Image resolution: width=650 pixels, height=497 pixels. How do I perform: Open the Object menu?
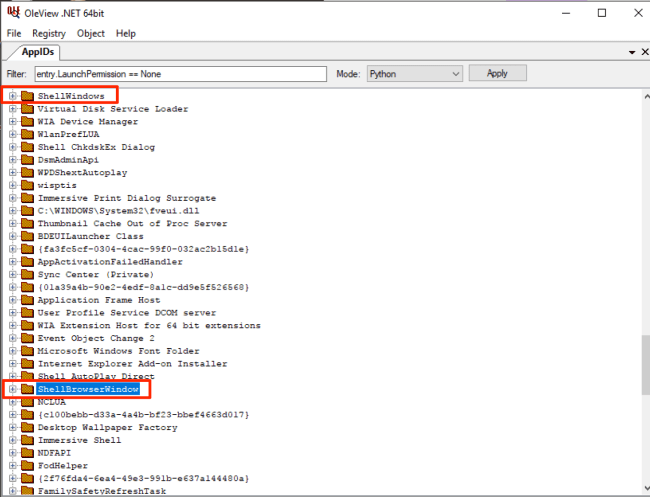pyautogui.click(x=90, y=33)
